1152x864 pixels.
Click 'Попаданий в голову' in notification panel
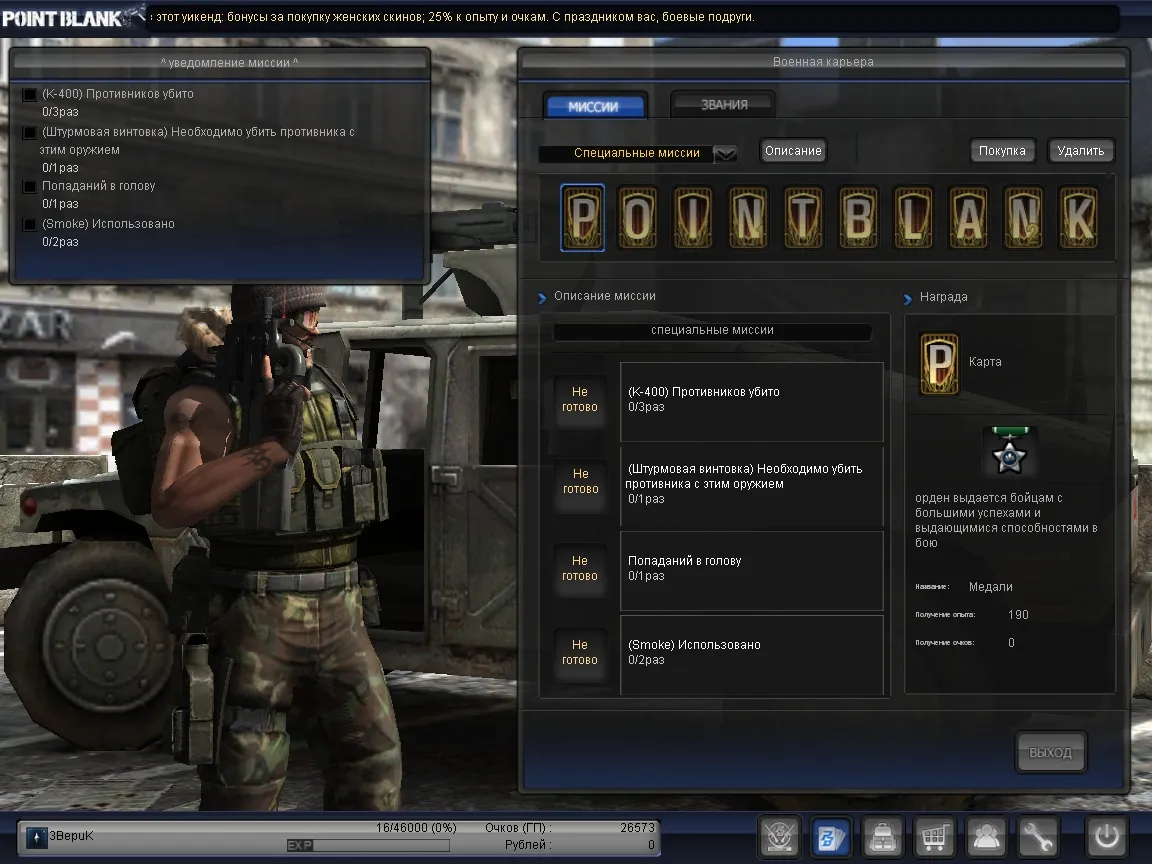pyautogui.click(x=98, y=186)
